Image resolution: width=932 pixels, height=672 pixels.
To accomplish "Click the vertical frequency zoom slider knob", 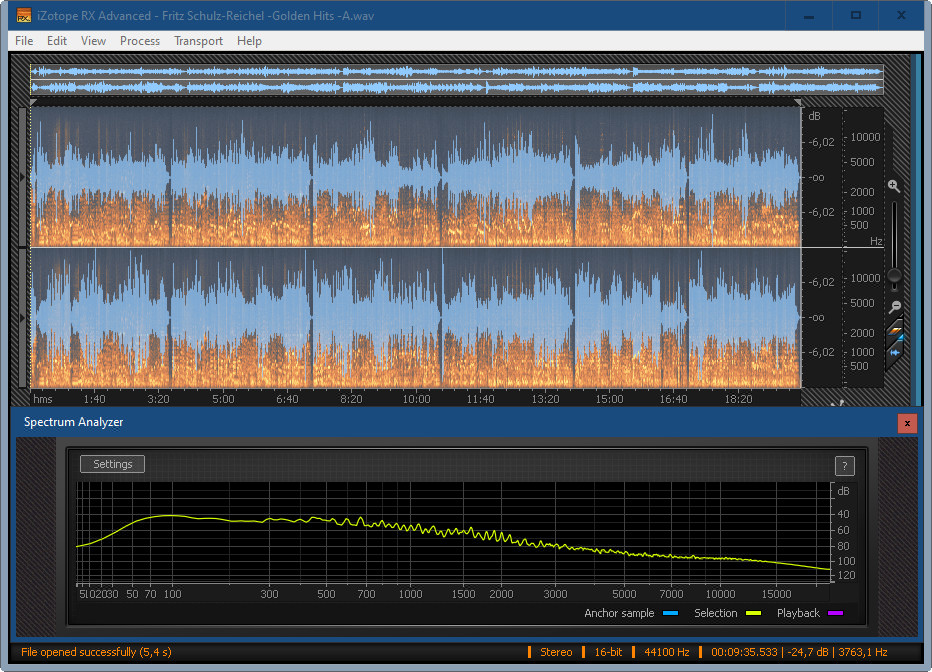I will 894,275.
